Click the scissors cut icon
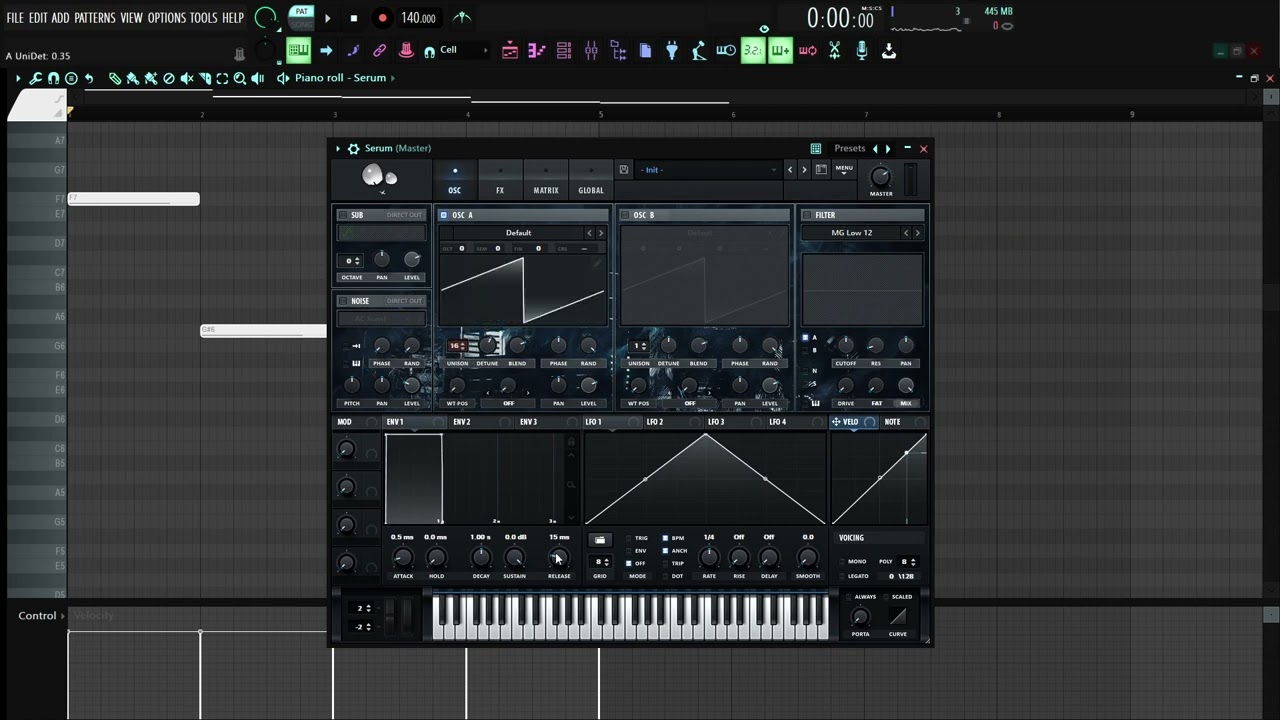The width and height of the screenshot is (1280, 720). [x=834, y=51]
